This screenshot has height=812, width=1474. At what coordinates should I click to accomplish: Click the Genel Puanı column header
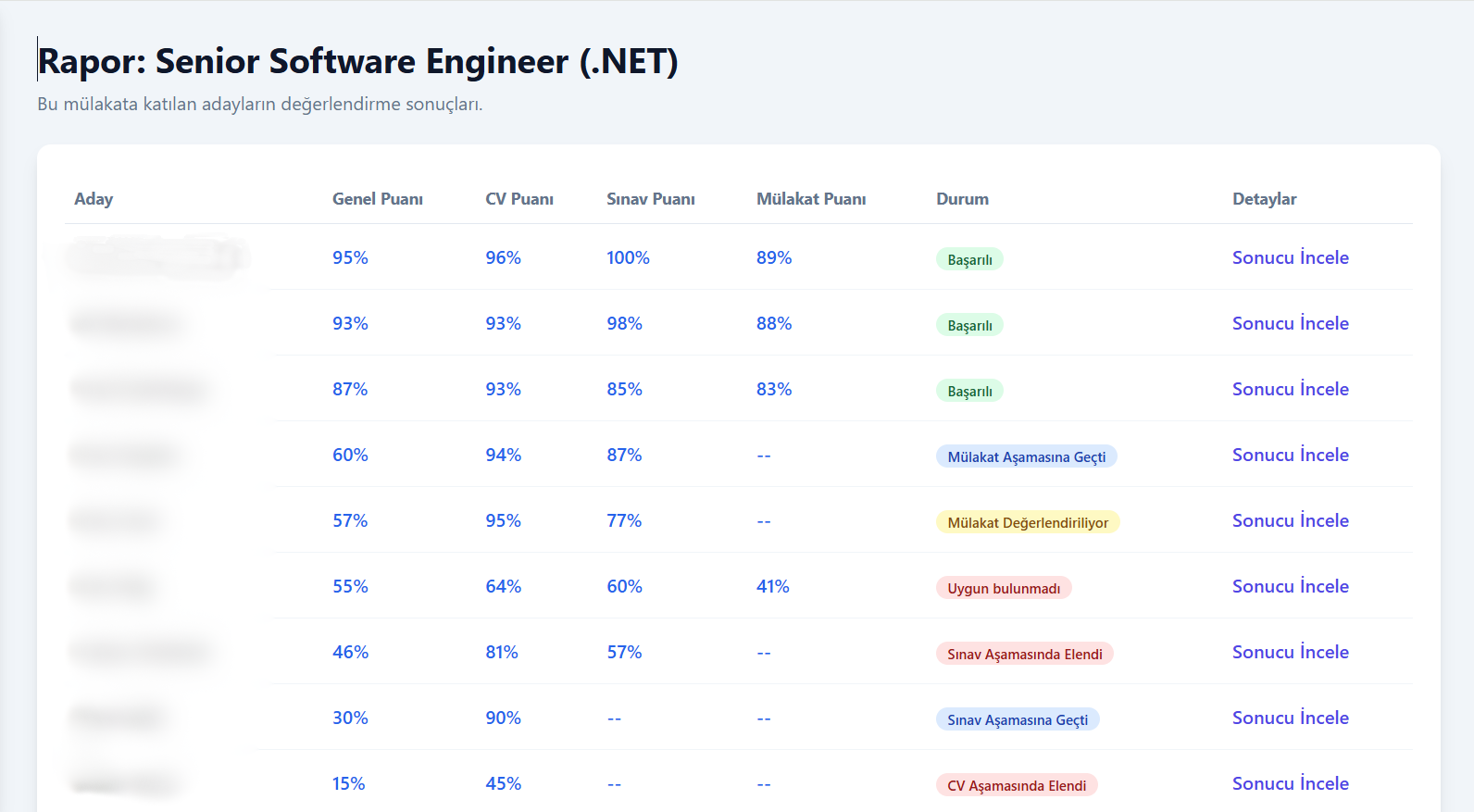377,199
